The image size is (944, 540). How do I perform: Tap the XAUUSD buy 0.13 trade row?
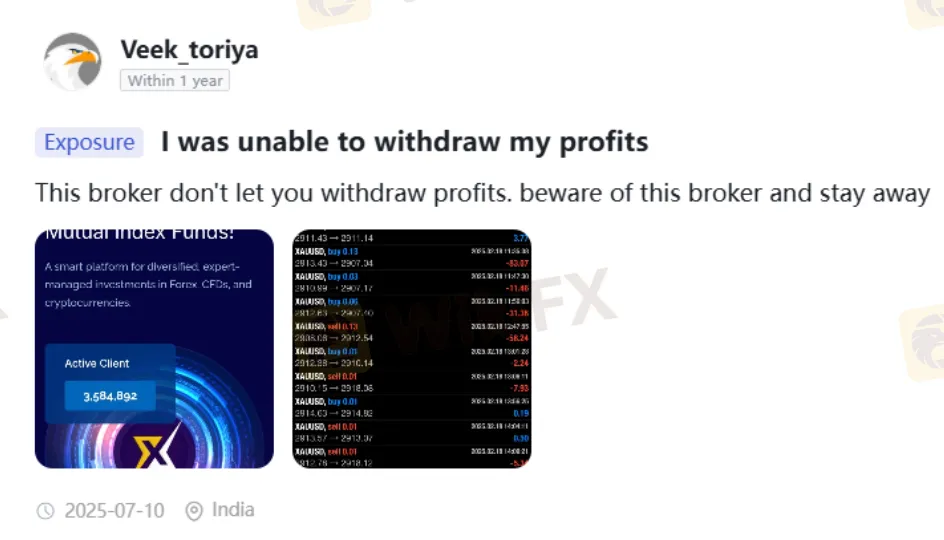point(412,257)
